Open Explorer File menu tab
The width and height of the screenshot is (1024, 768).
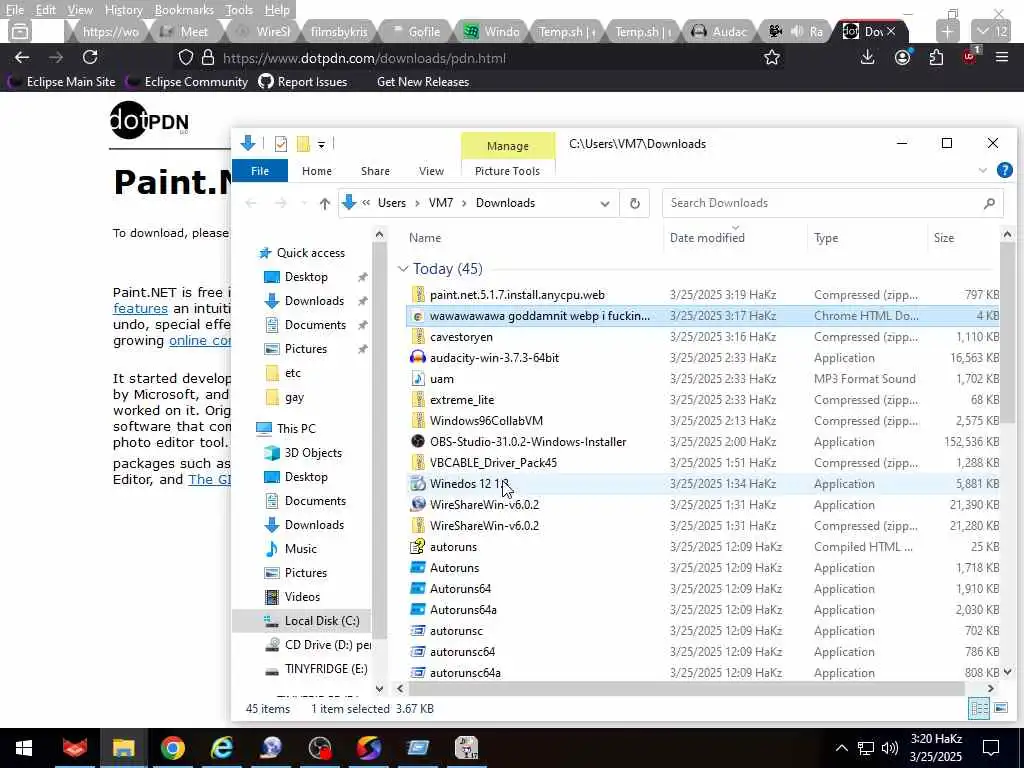[x=260, y=171]
